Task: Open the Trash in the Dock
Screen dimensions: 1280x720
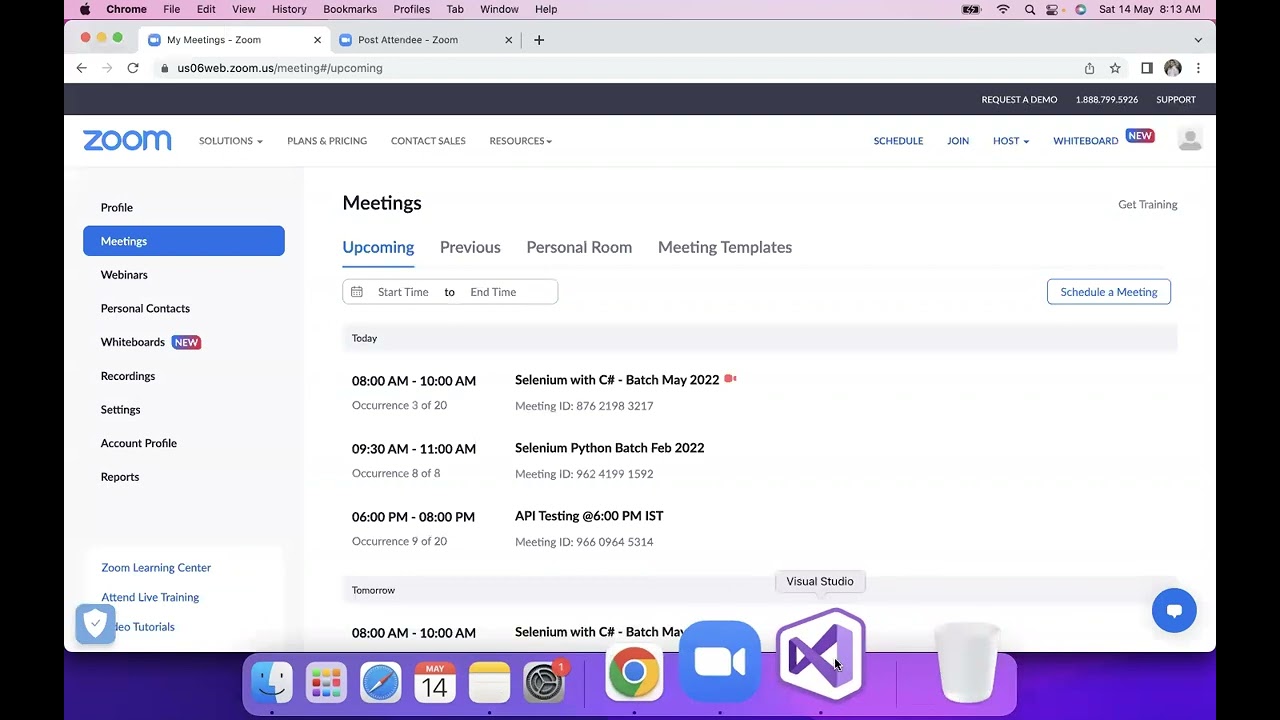Action: tap(967, 662)
